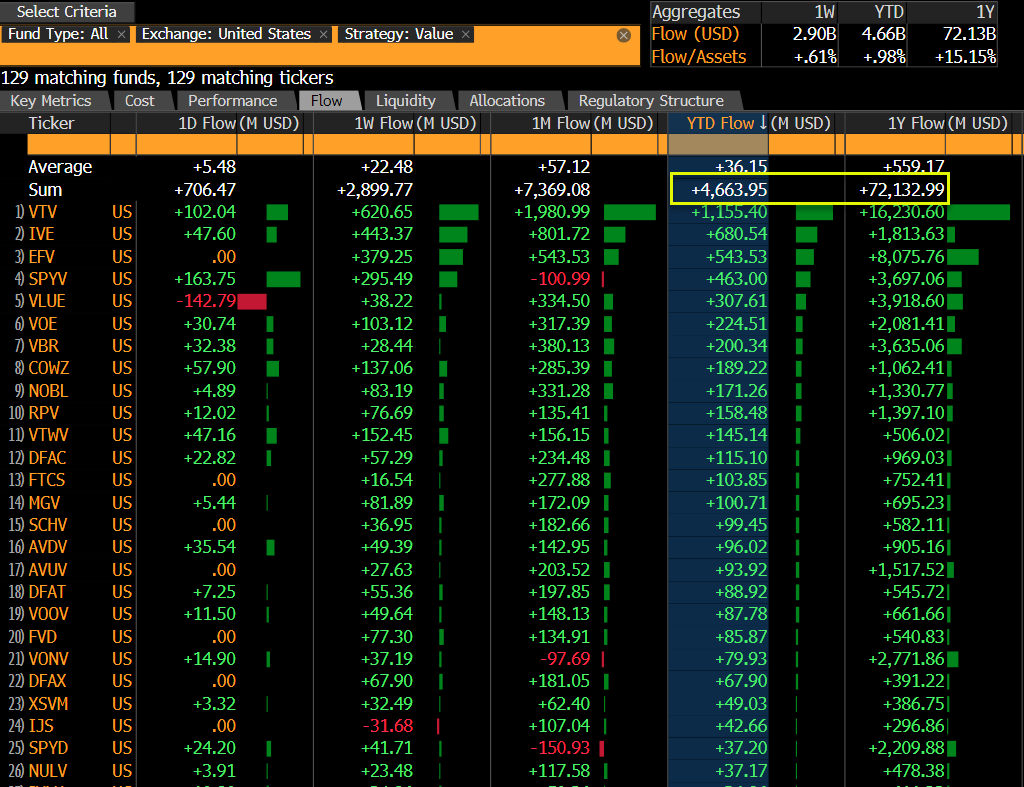Remove the Exchange: United States filter
Image resolution: width=1024 pixels, height=787 pixels.
(x=323, y=35)
